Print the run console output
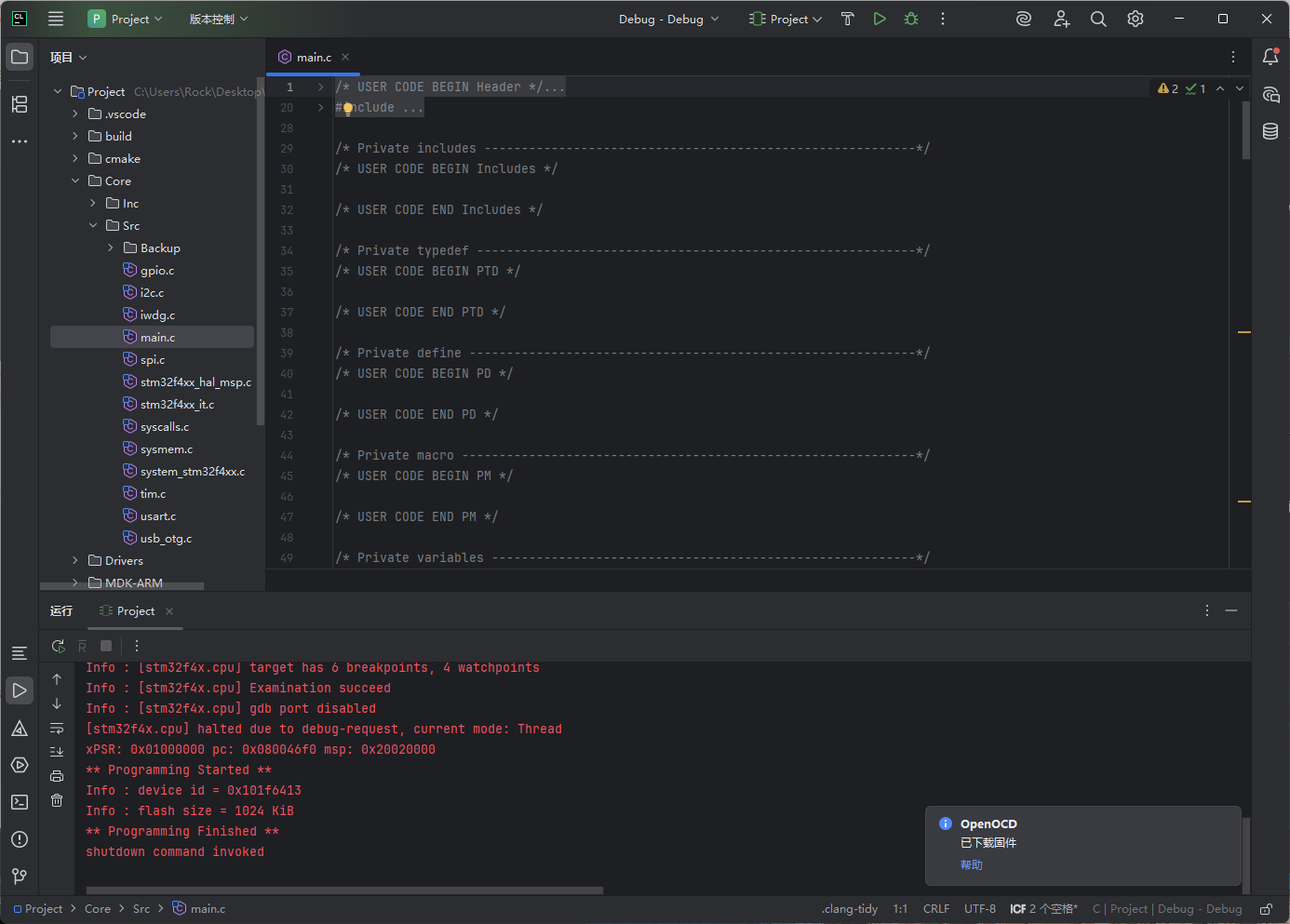 point(57,776)
